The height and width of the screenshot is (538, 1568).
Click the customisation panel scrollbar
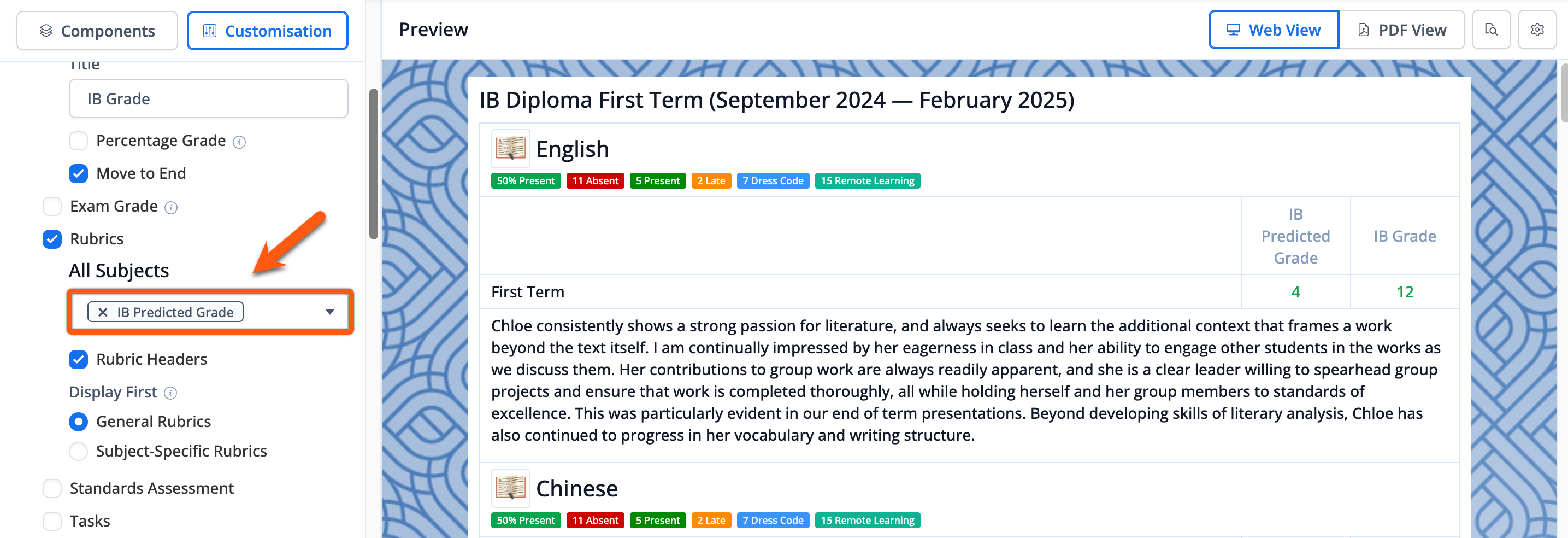tap(373, 165)
